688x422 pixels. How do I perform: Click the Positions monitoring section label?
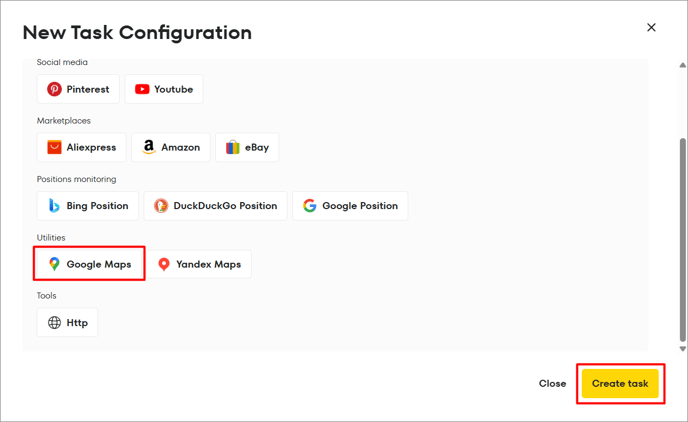click(x=76, y=179)
